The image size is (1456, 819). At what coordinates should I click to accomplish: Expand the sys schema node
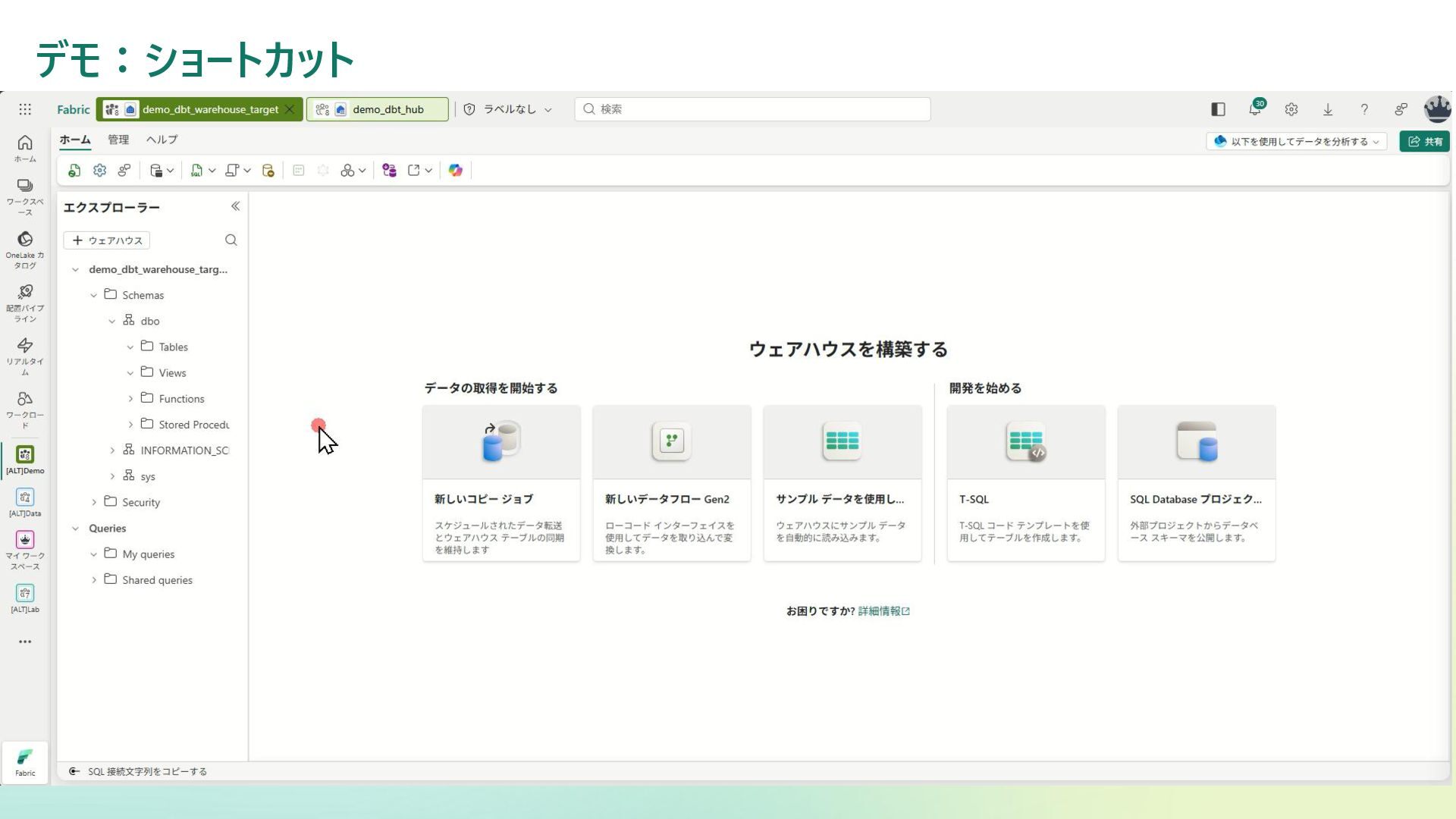click(112, 476)
